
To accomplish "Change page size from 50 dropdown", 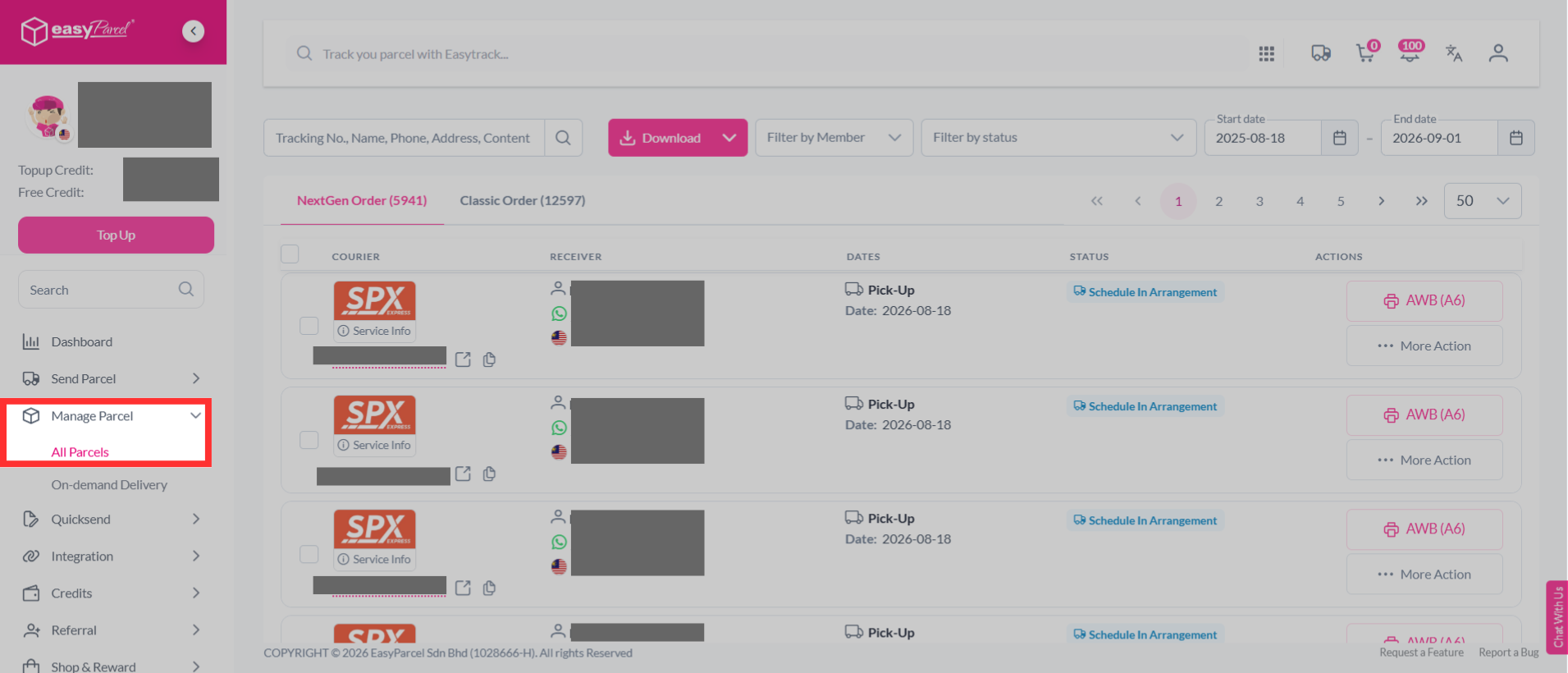I will (1483, 201).
